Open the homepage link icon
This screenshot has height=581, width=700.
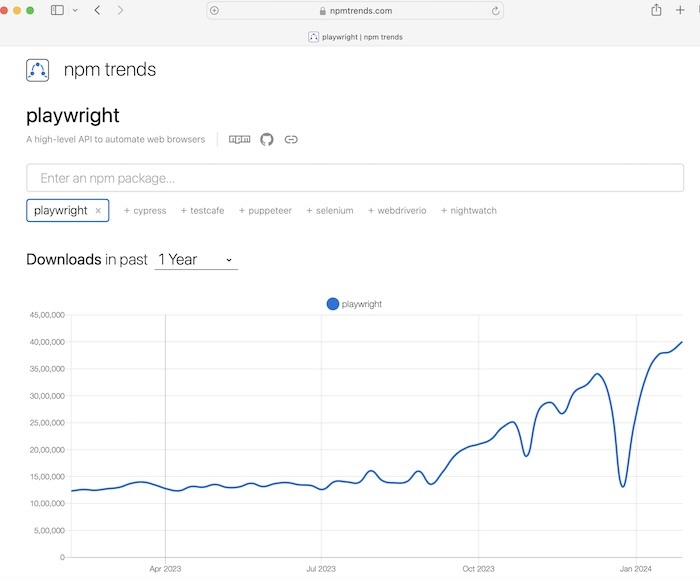(291, 140)
